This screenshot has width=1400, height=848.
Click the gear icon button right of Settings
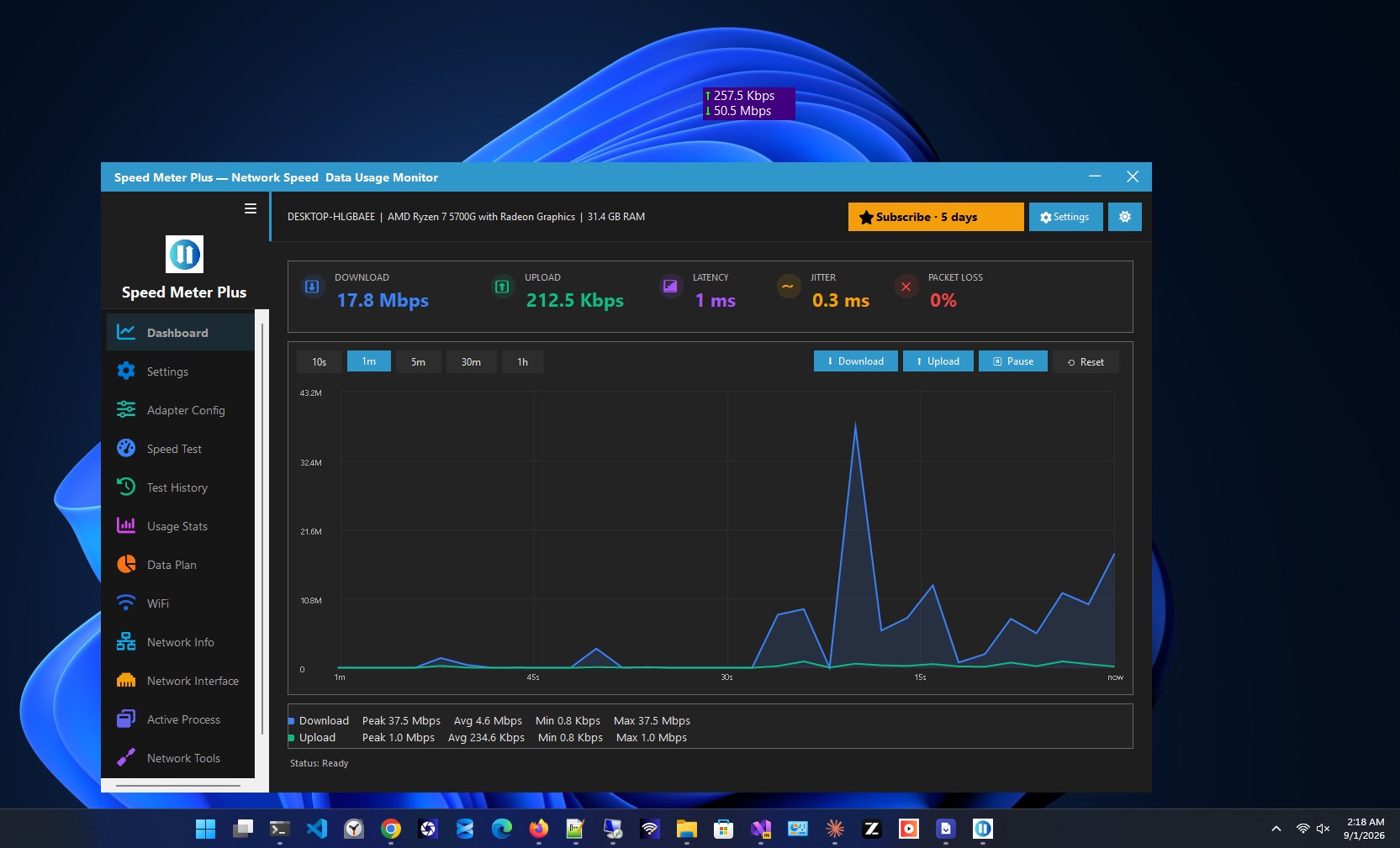point(1125,217)
